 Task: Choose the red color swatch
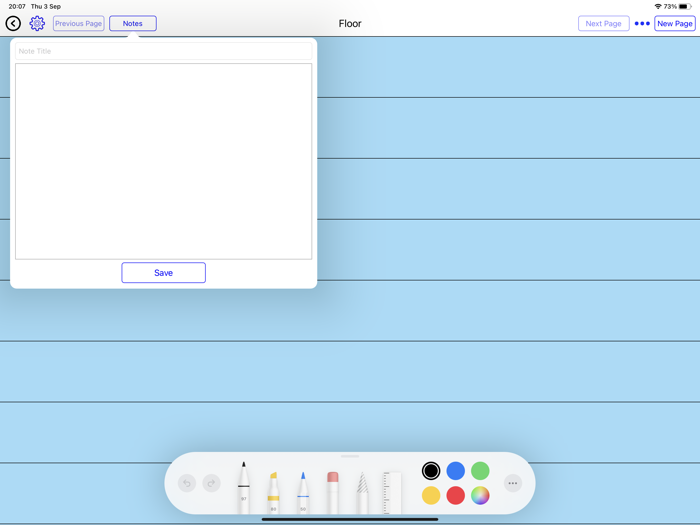pyautogui.click(x=455, y=496)
